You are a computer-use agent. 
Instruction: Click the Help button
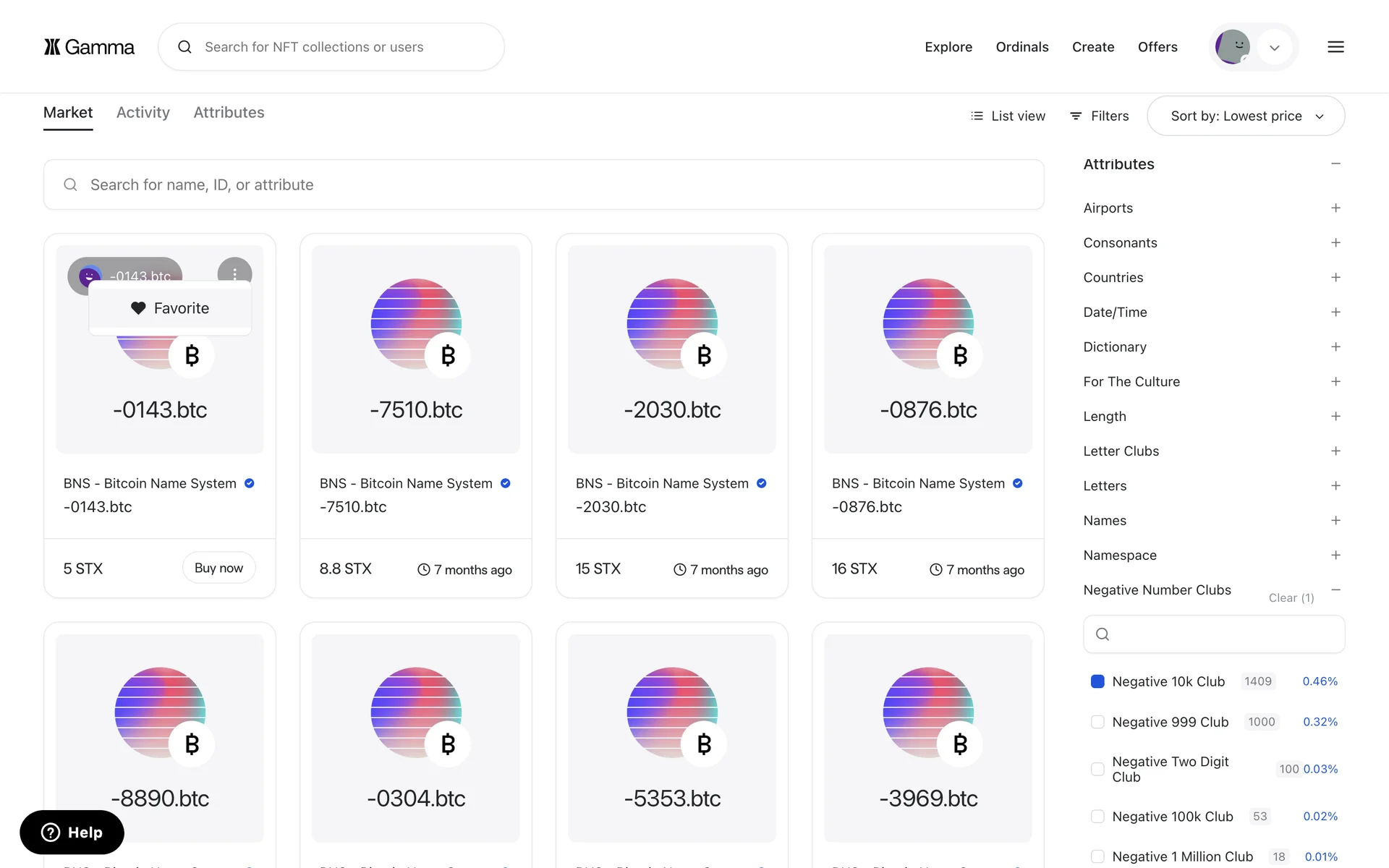click(x=72, y=832)
